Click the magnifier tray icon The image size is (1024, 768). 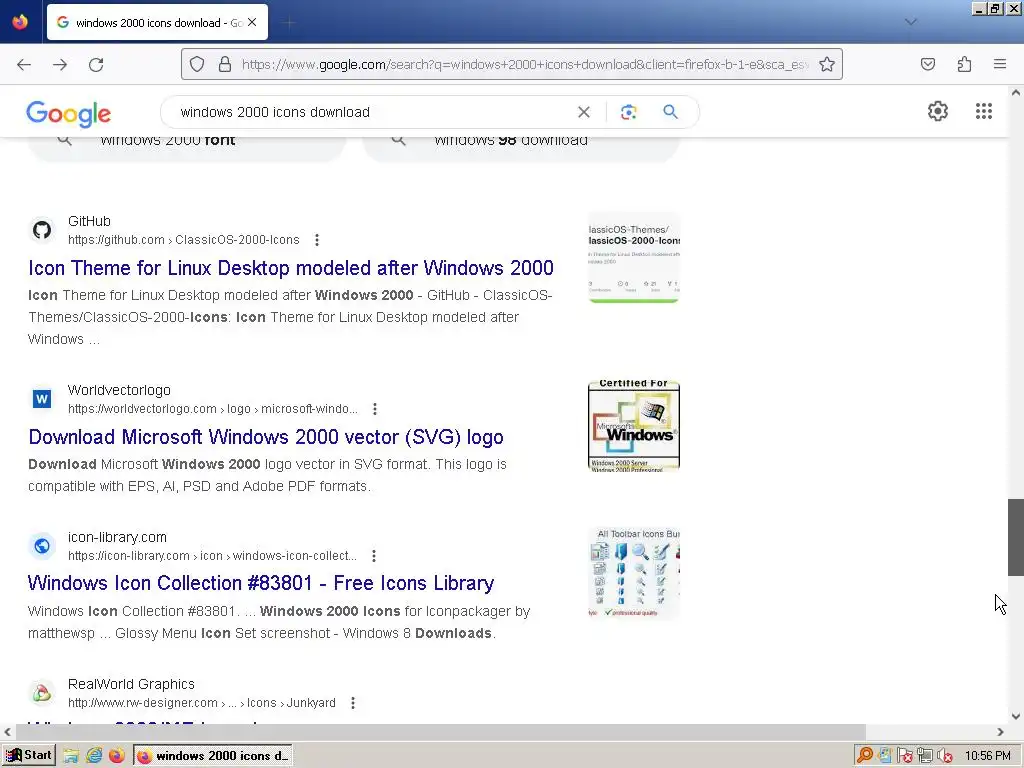[865, 756]
